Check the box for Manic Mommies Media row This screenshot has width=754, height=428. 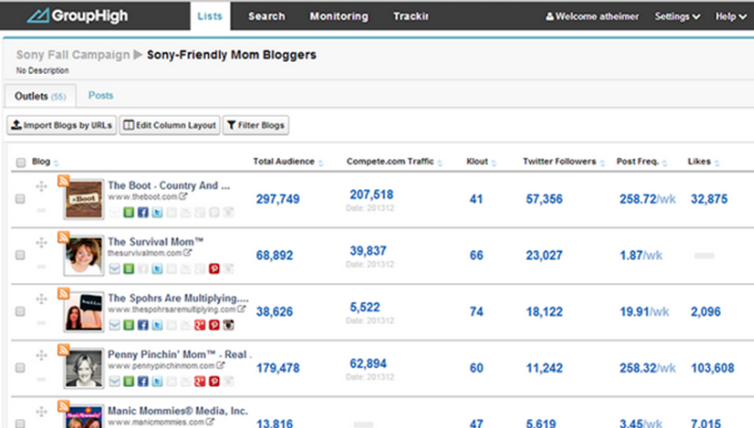[x=20, y=423]
